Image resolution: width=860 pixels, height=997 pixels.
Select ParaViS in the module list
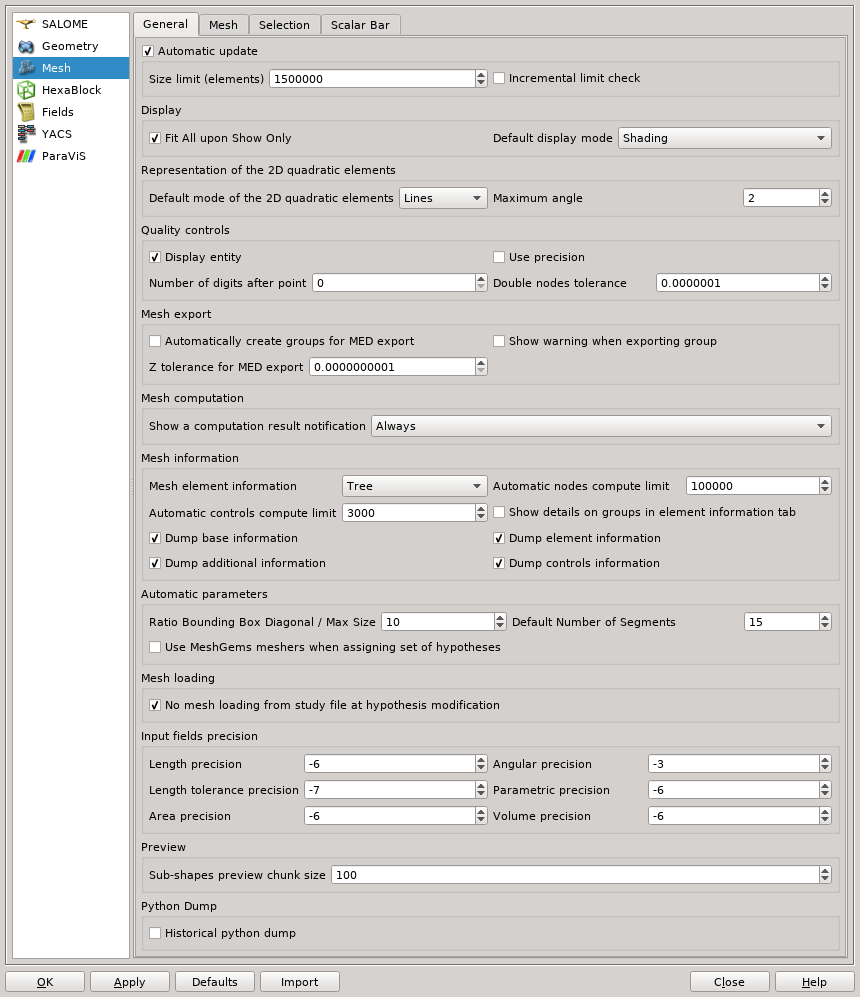point(71,156)
